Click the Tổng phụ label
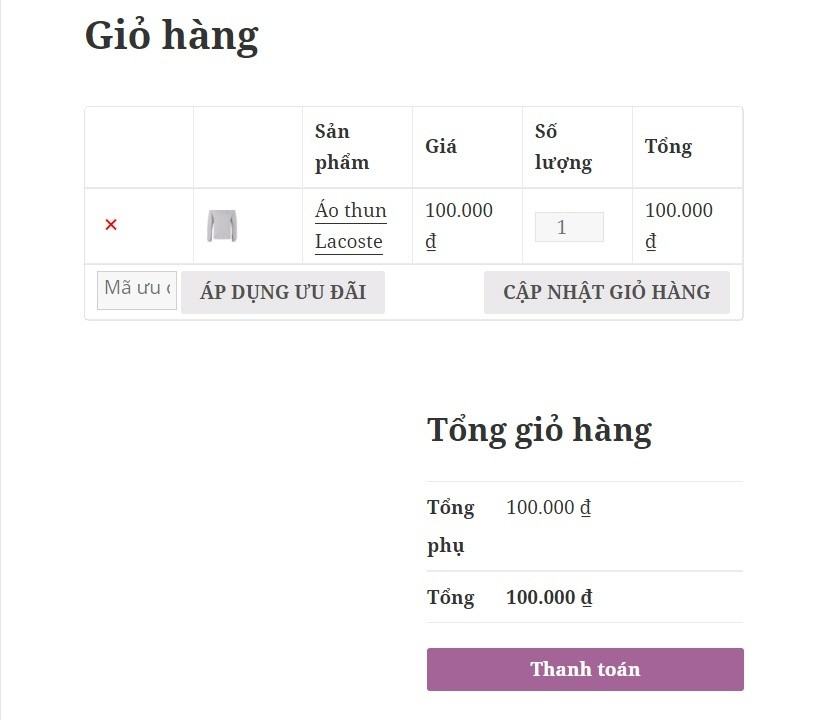Viewport: 825px width, 720px height. click(450, 526)
